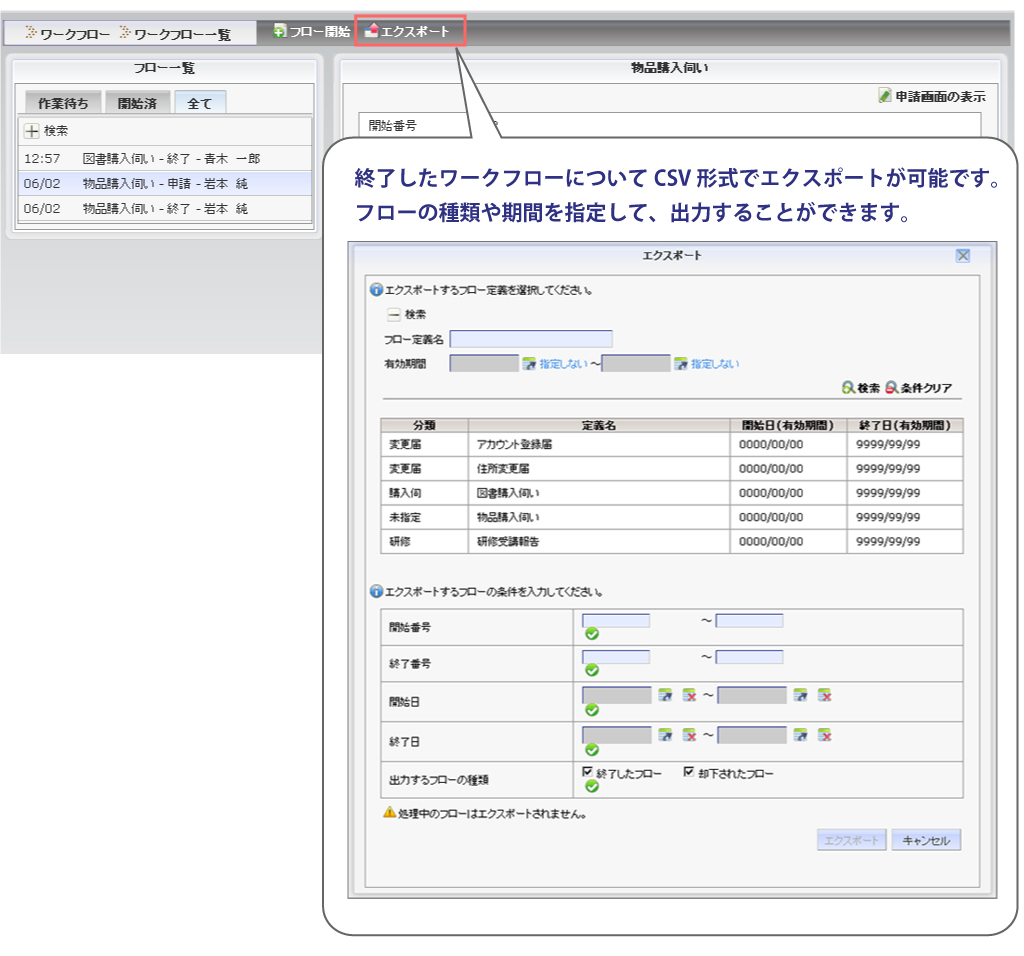Select 住所変更届 definition row
Image resolution: width=1024 pixels, height=956 pixels.
tap(671, 468)
